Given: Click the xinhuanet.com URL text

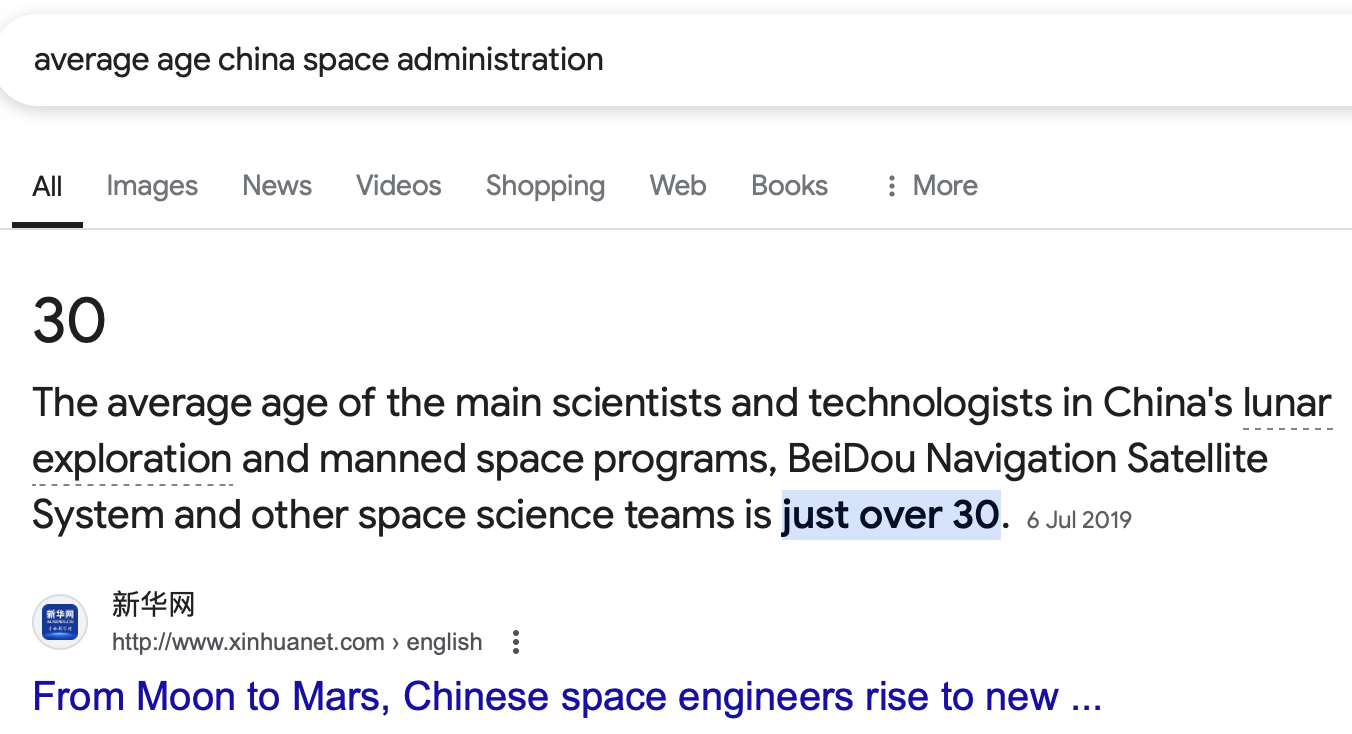Looking at the screenshot, I should 248,642.
